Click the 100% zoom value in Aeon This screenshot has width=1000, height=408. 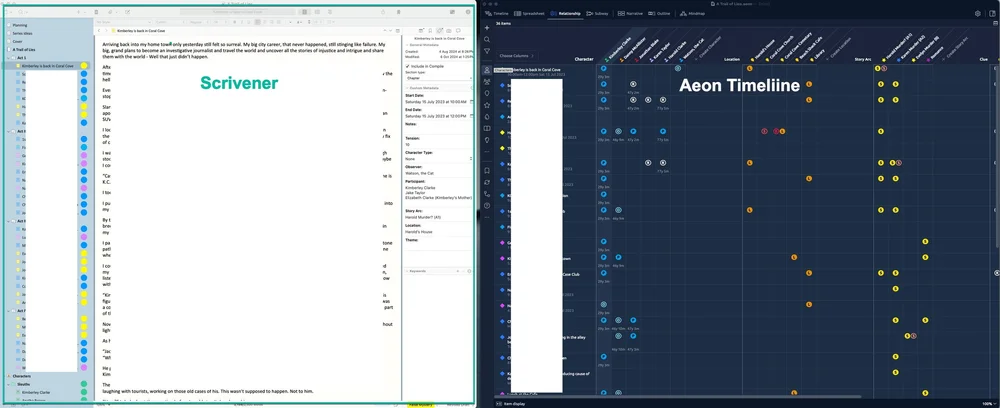pyautogui.click(x=987, y=404)
